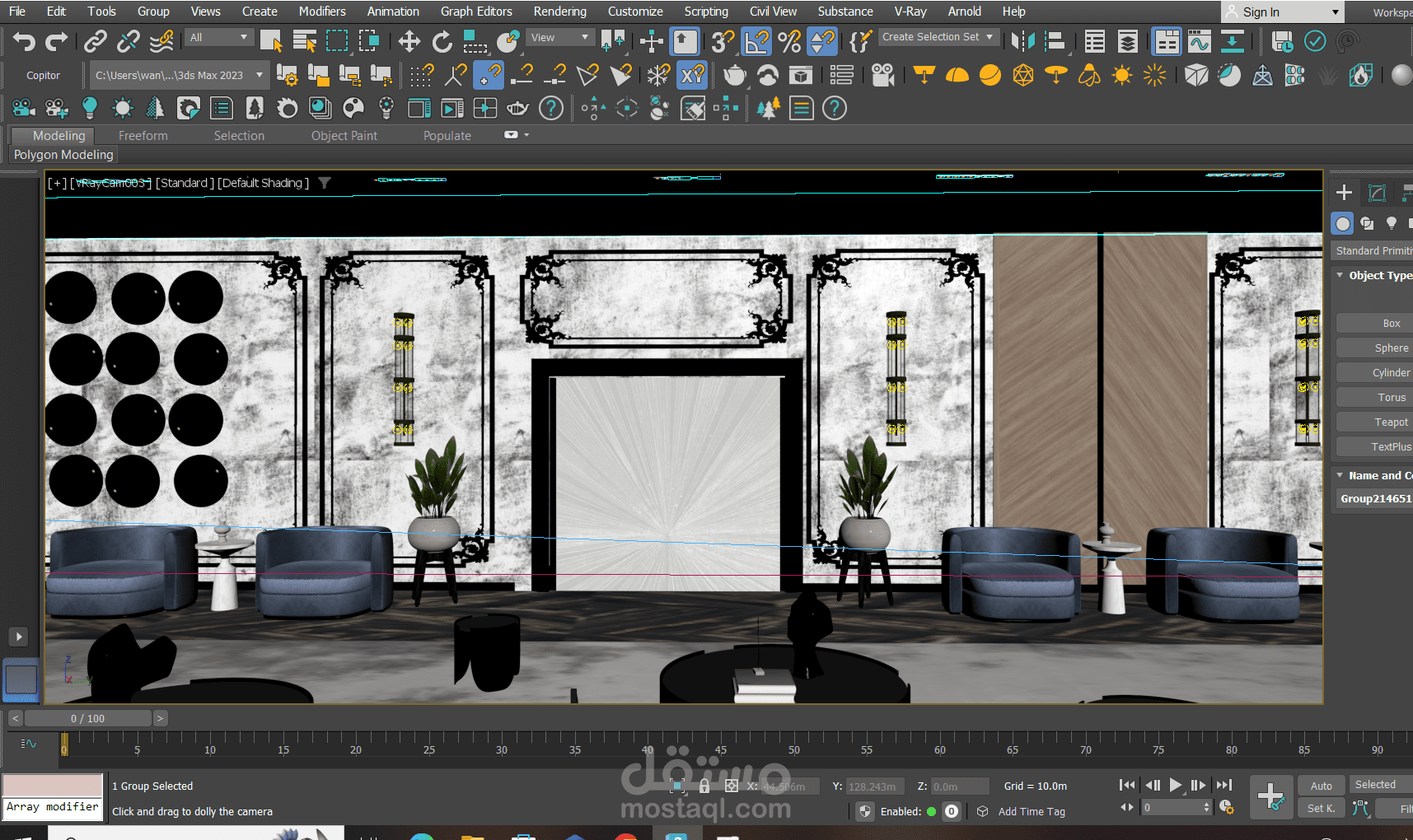Click the 0 / 100 time slider
The height and width of the screenshot is (840, 1413).
[x=87, y=718]
